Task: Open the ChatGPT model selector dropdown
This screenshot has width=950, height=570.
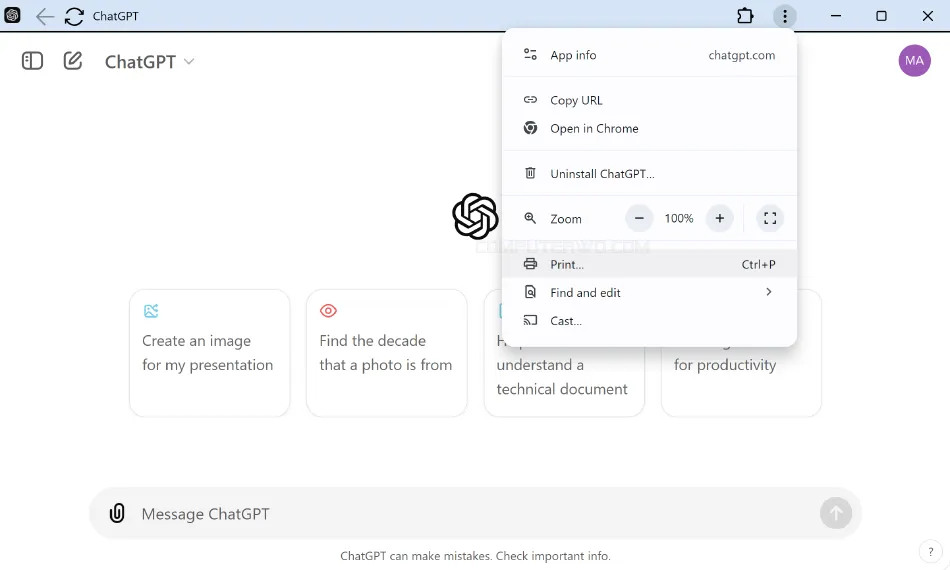Action: 149,62
